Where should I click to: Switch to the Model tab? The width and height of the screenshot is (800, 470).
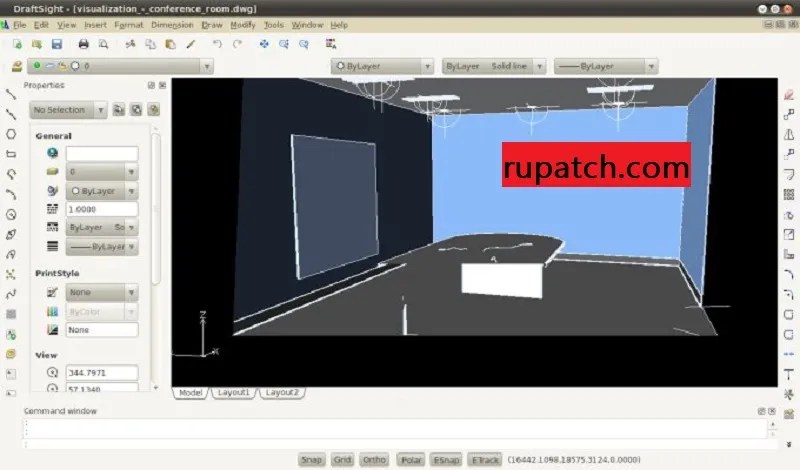(190, 393)
